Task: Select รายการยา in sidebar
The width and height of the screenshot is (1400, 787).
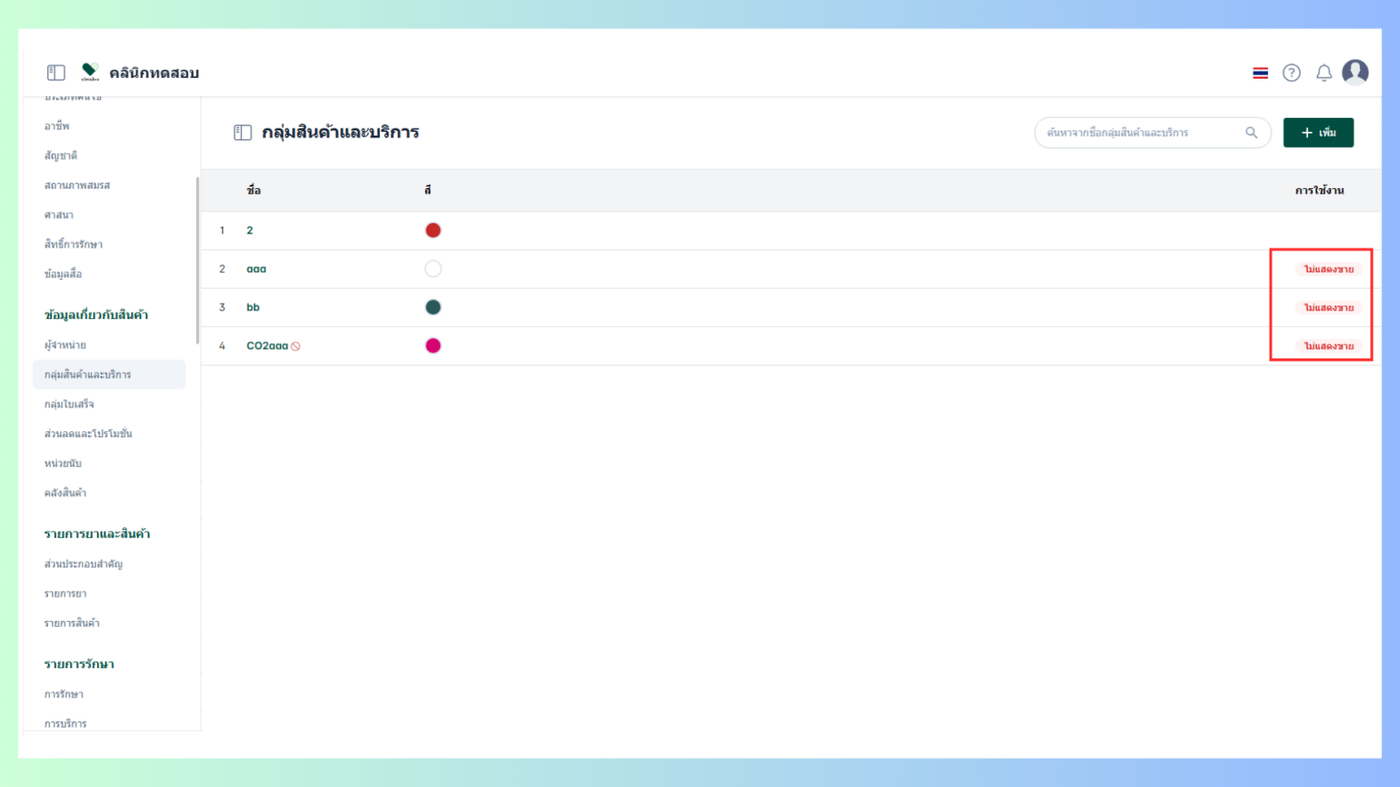Action: 65,594
